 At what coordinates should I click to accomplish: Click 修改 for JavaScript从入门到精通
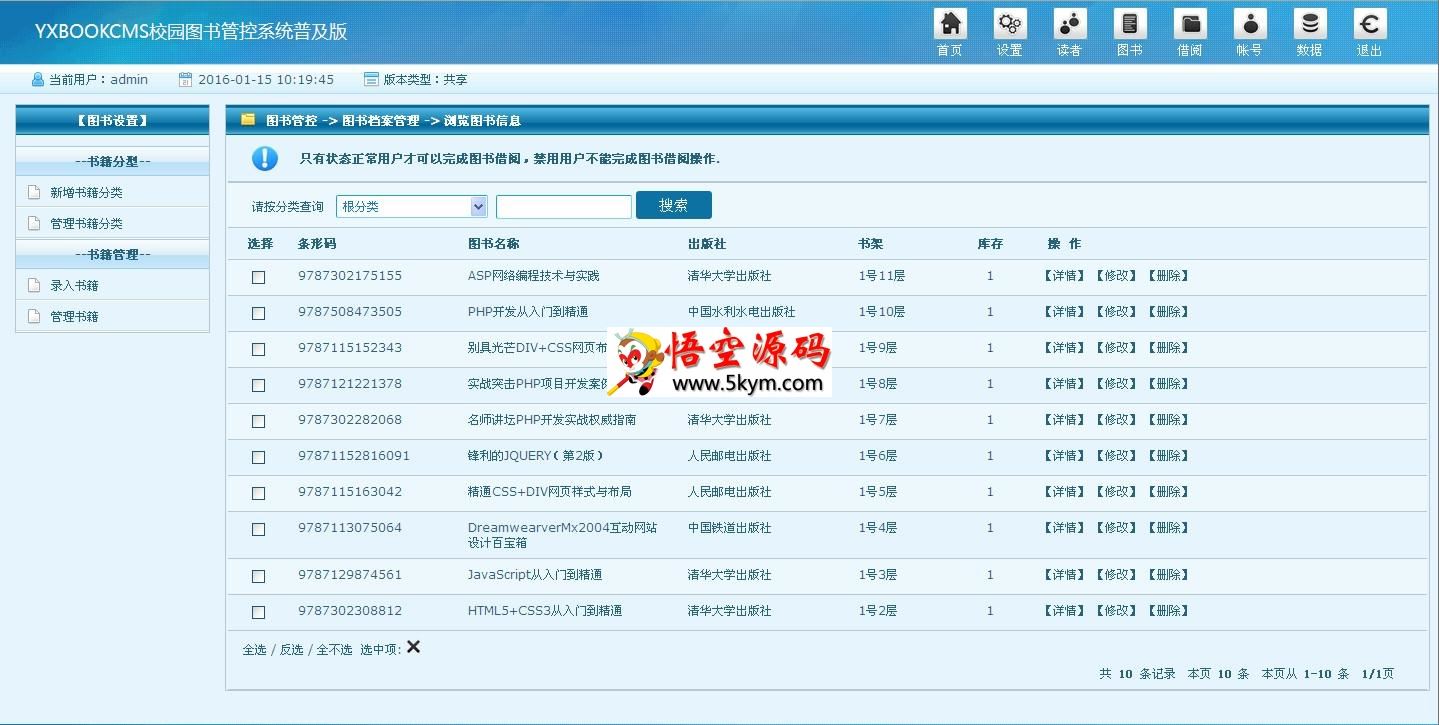click(x=1116, y=575)
